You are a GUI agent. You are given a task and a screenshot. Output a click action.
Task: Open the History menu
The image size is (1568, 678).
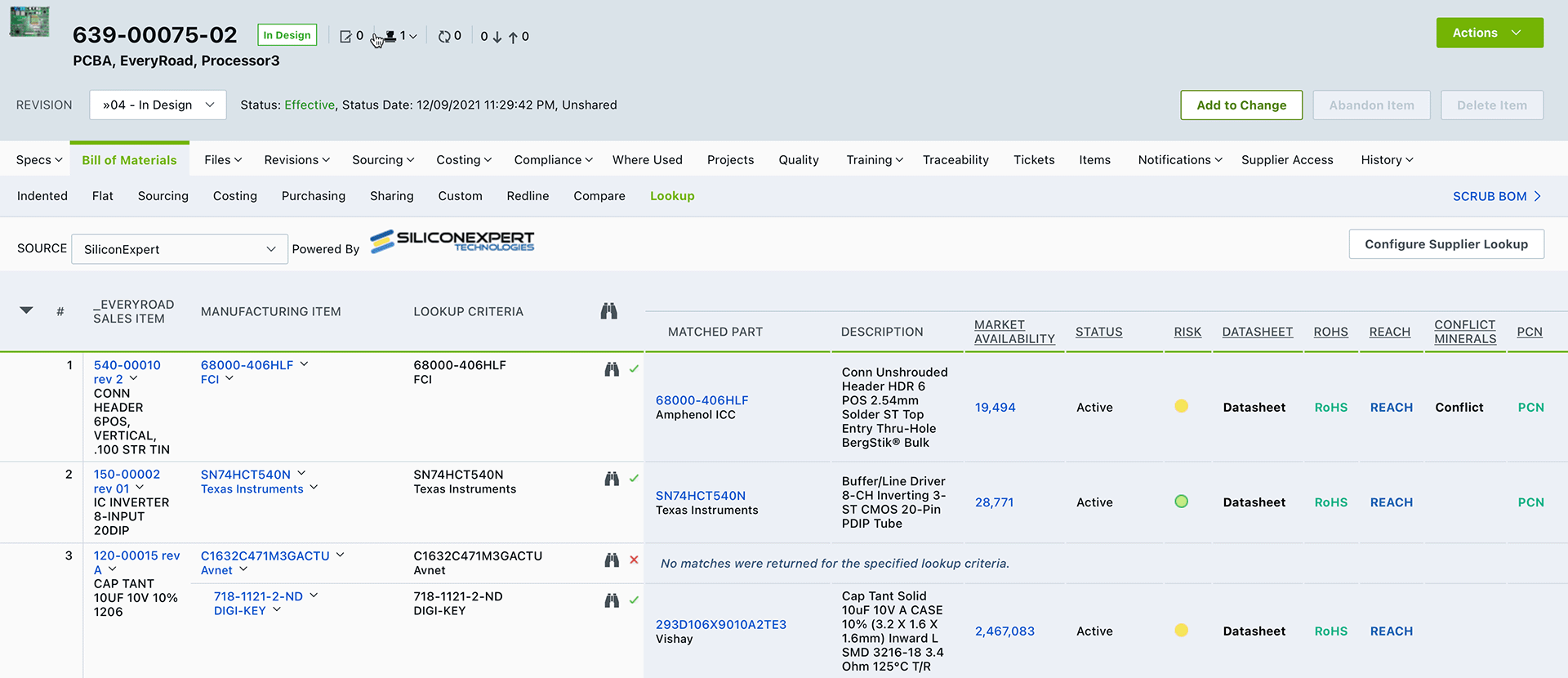pyautogui.click(x=1387, y=160)
